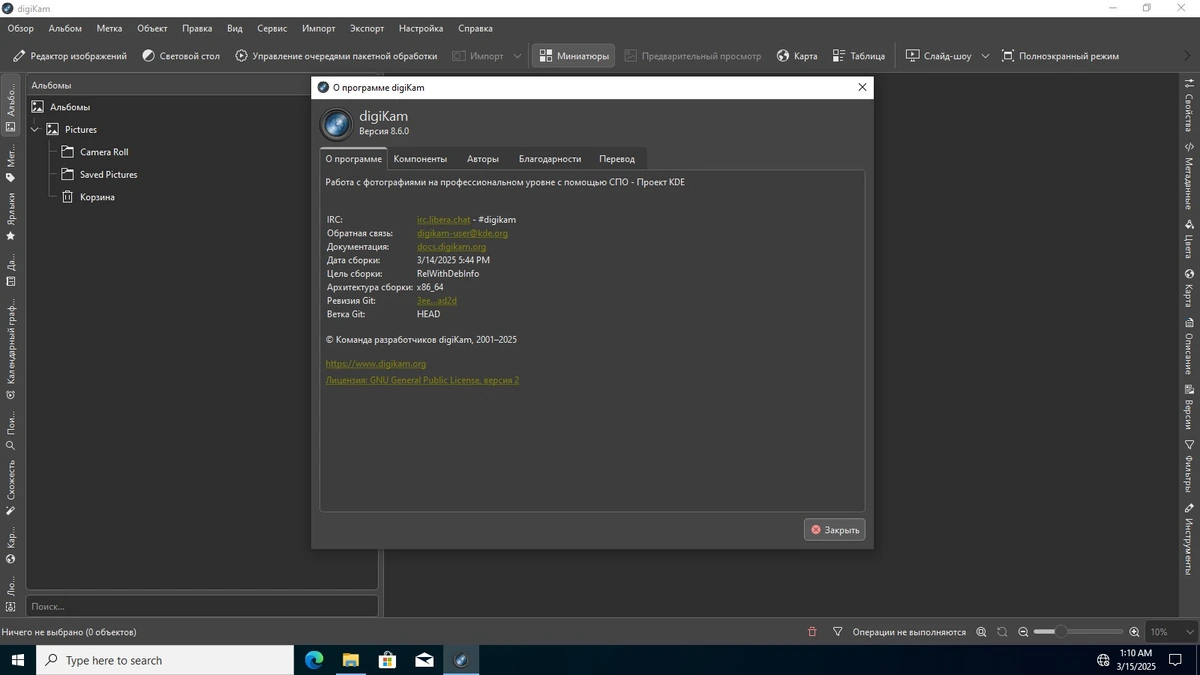Open the Схожесть sidebar tab
1200x675 pixels.
click(11, 487)
